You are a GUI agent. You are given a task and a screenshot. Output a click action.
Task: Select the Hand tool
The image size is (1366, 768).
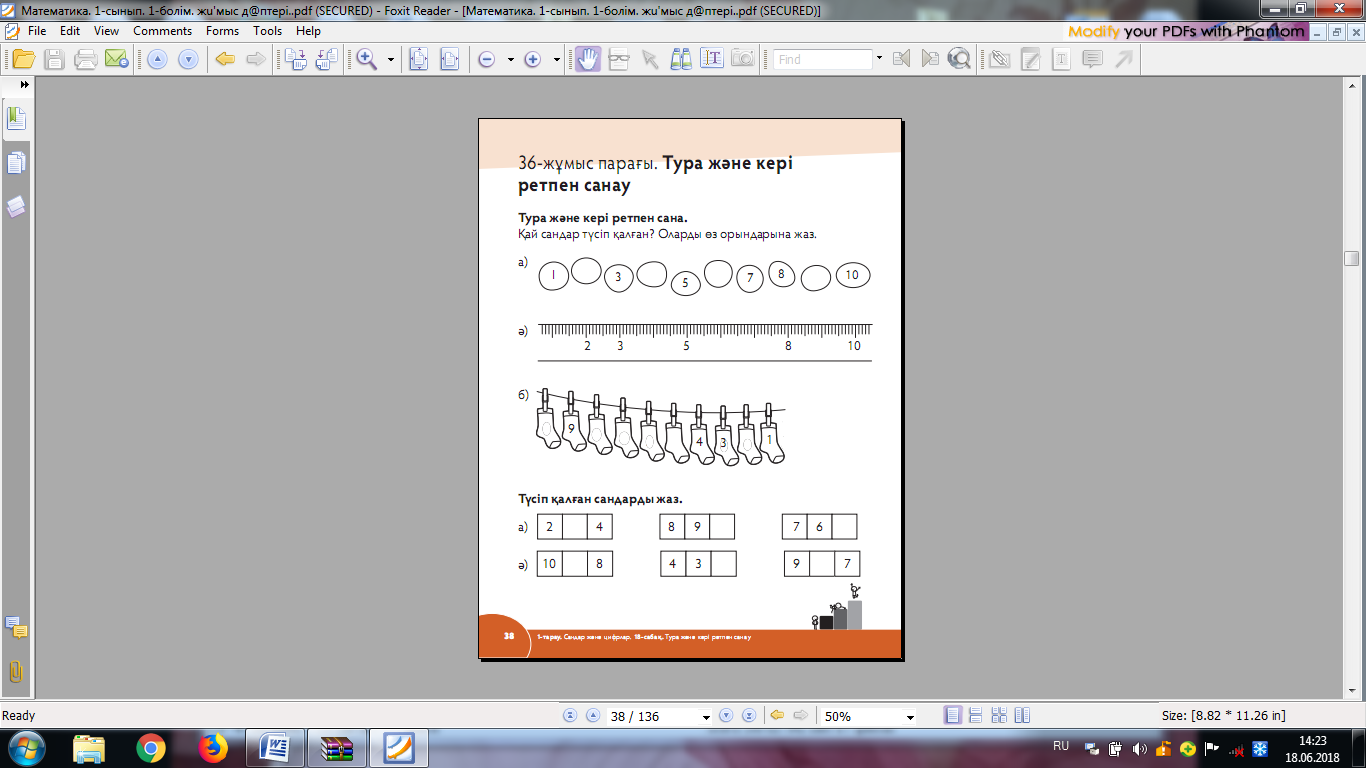587,59
